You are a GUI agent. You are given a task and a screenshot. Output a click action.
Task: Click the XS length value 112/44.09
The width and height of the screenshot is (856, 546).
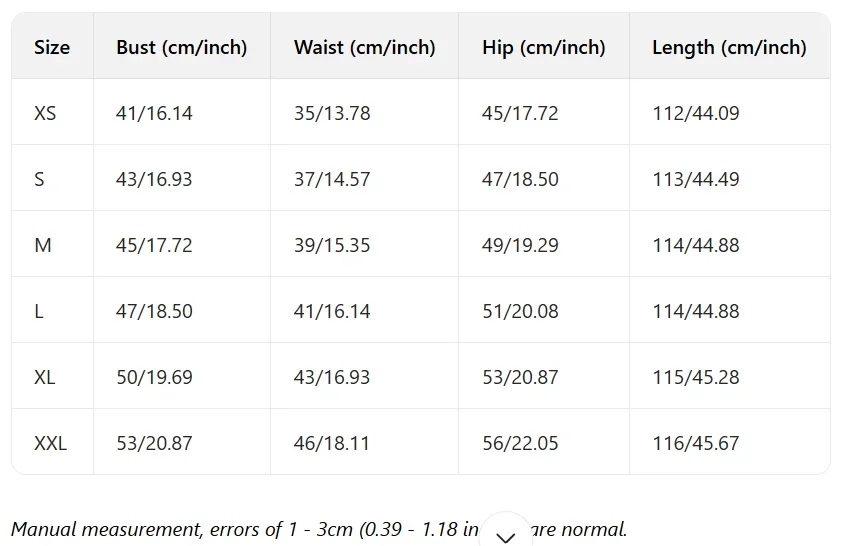(x=696, y=113)
